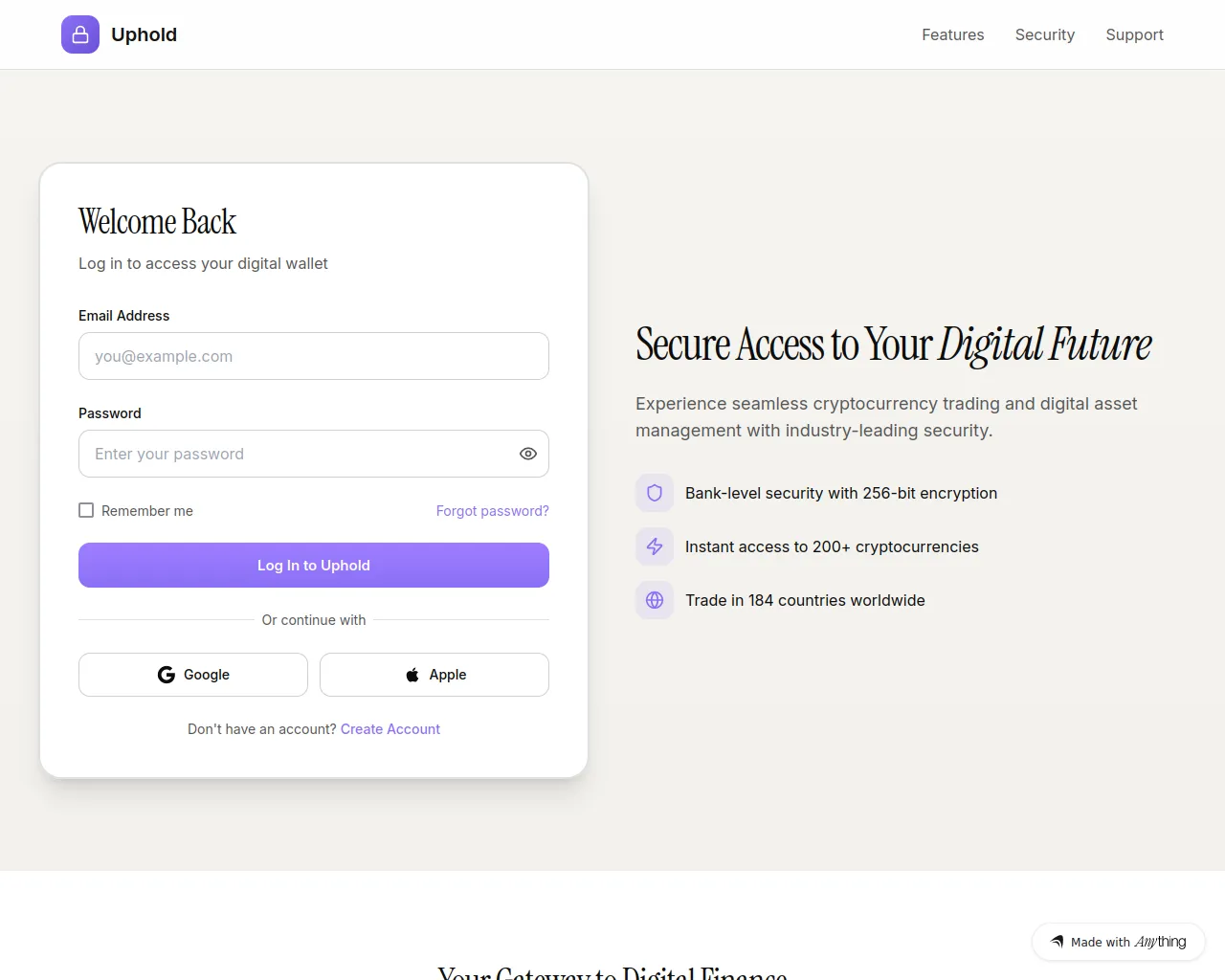Open the Support menu item
This screenshot has height=980, width=1225.
1134,34
